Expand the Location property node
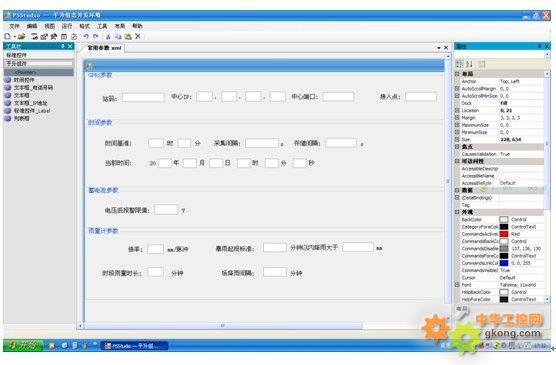This screenshot has height=365, width=556. click(x=457, y=110)
